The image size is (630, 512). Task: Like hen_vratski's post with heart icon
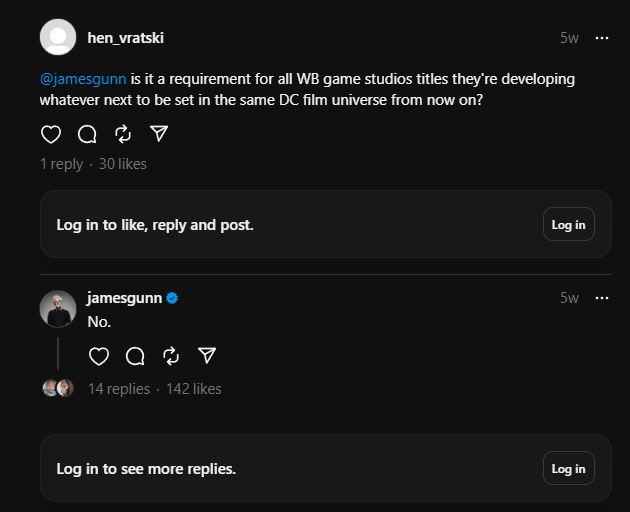(x=51, y=134)
